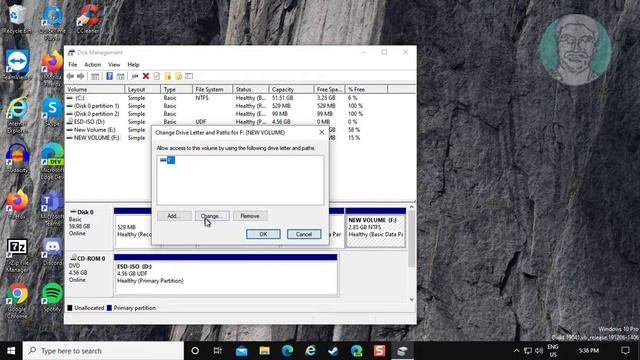Click the Disk 0 label panel
The height and width of the screenshot is (360, 640).
89,227
